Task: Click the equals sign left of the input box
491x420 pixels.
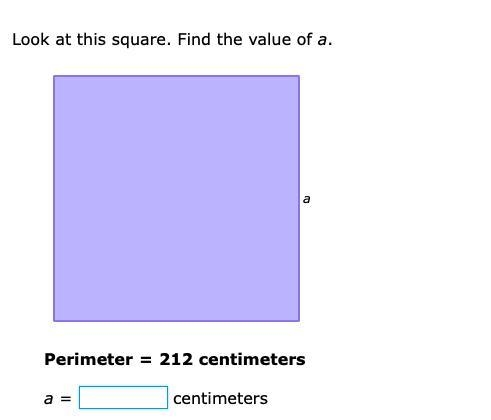Action: point(66,399)
